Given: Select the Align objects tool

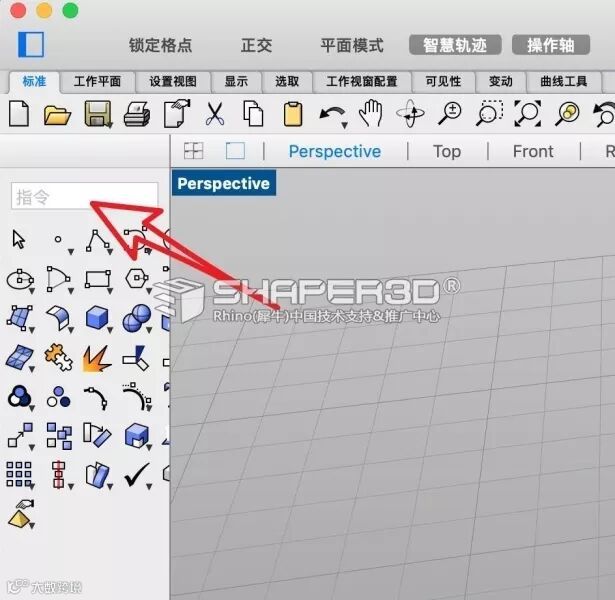Looking at the screenshot, I should tap(58, 475).
